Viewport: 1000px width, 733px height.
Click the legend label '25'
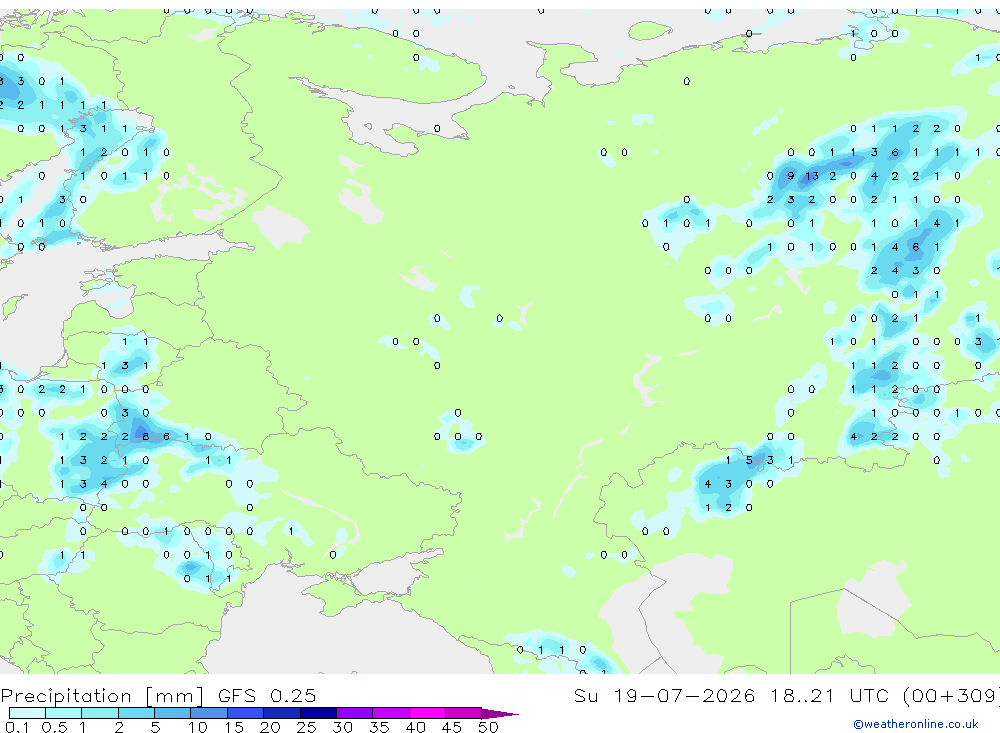coord(307,727)
